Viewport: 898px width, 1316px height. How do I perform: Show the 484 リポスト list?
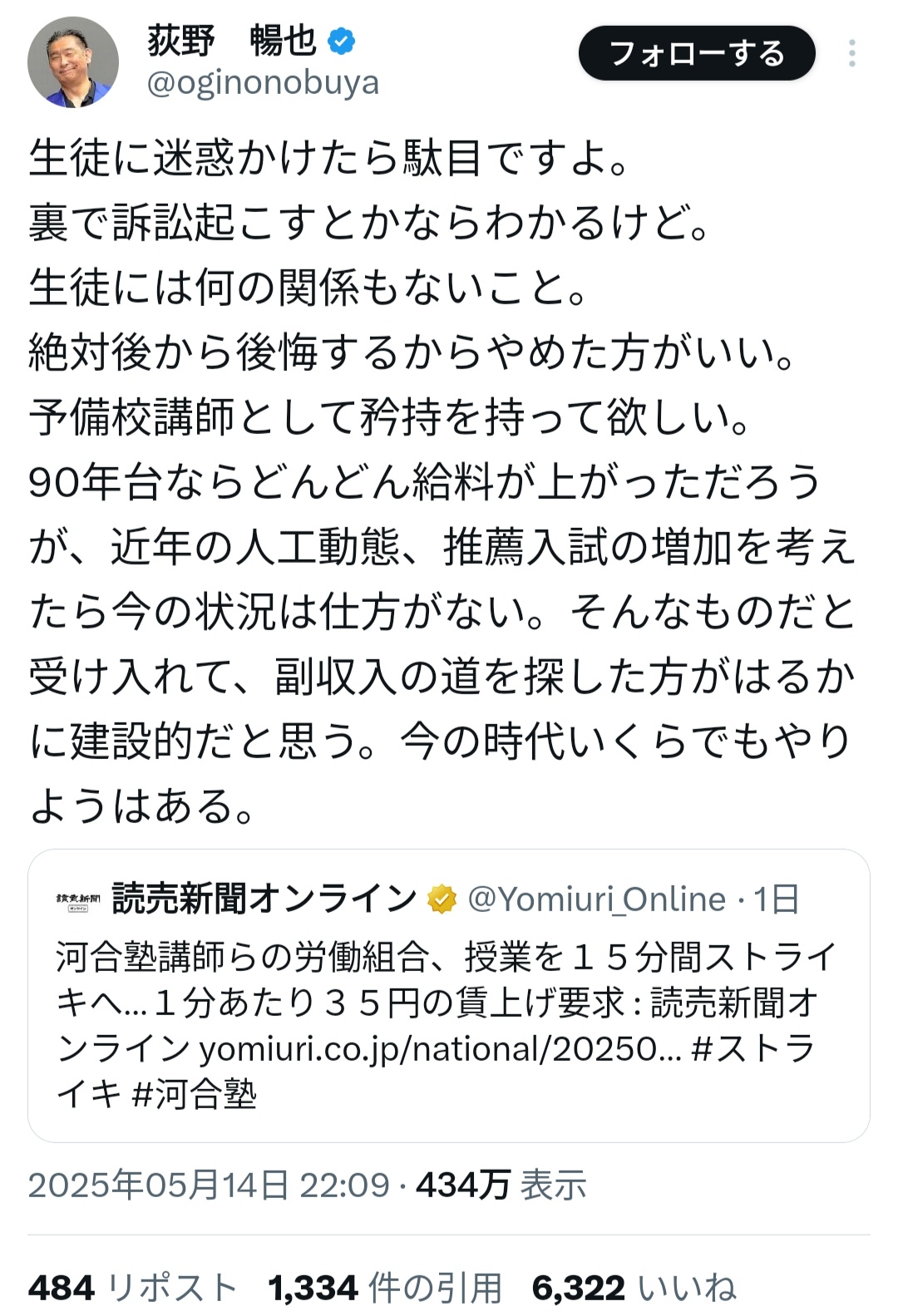coord(133,1288)
